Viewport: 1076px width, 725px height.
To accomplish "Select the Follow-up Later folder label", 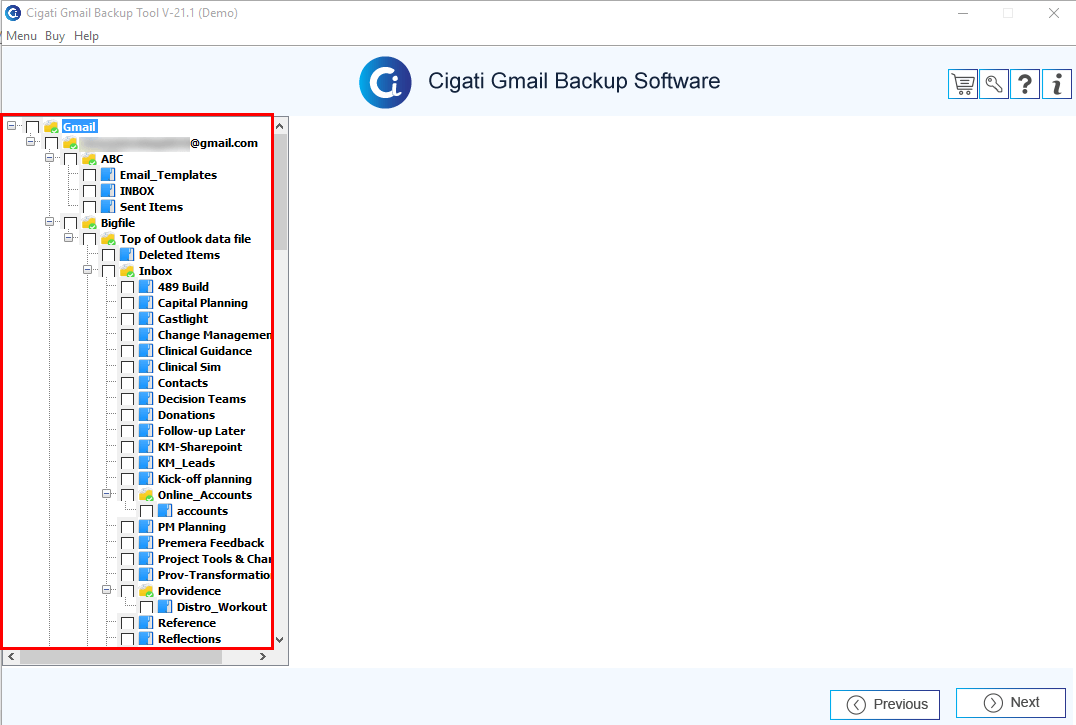I will point(201,431).
